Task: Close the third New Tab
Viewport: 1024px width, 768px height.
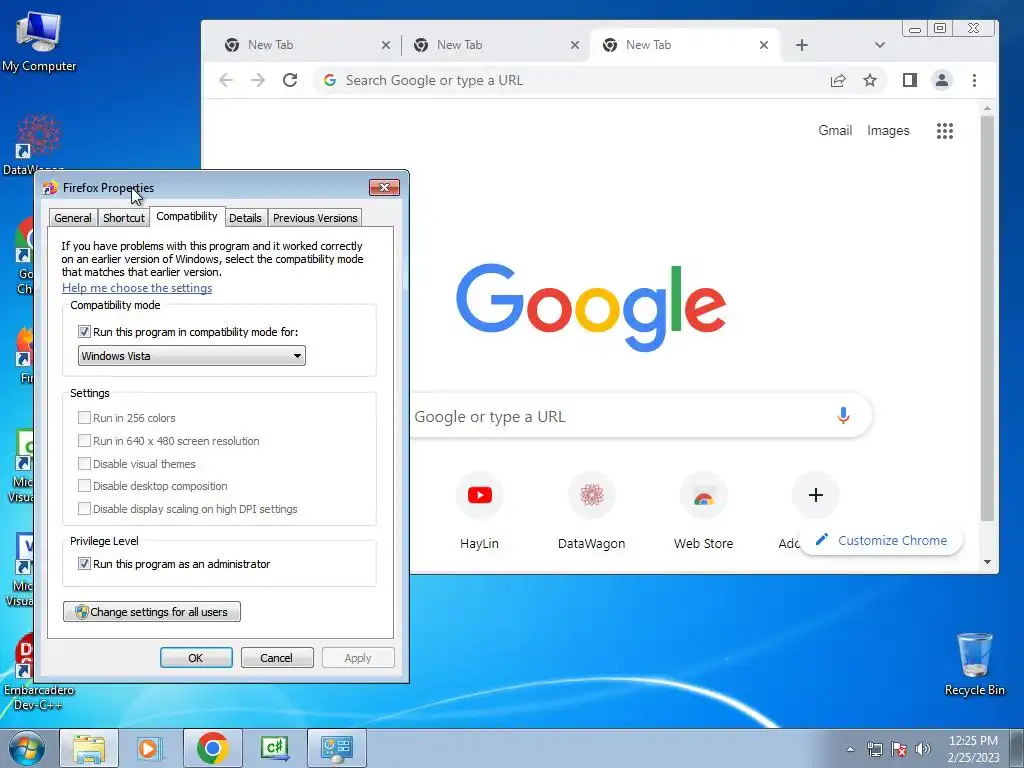Action: point(763,45)
